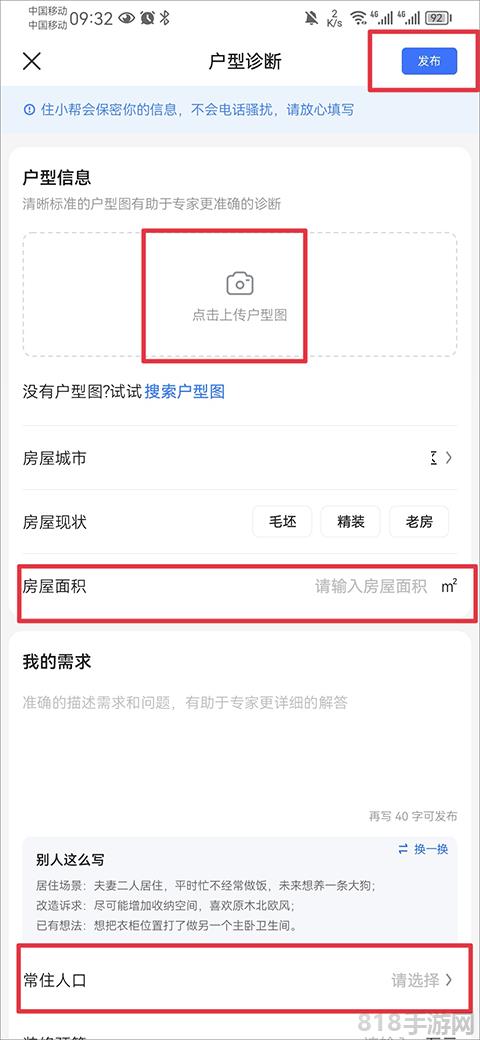Tap the info icon in privacy notice

[29, 110]
